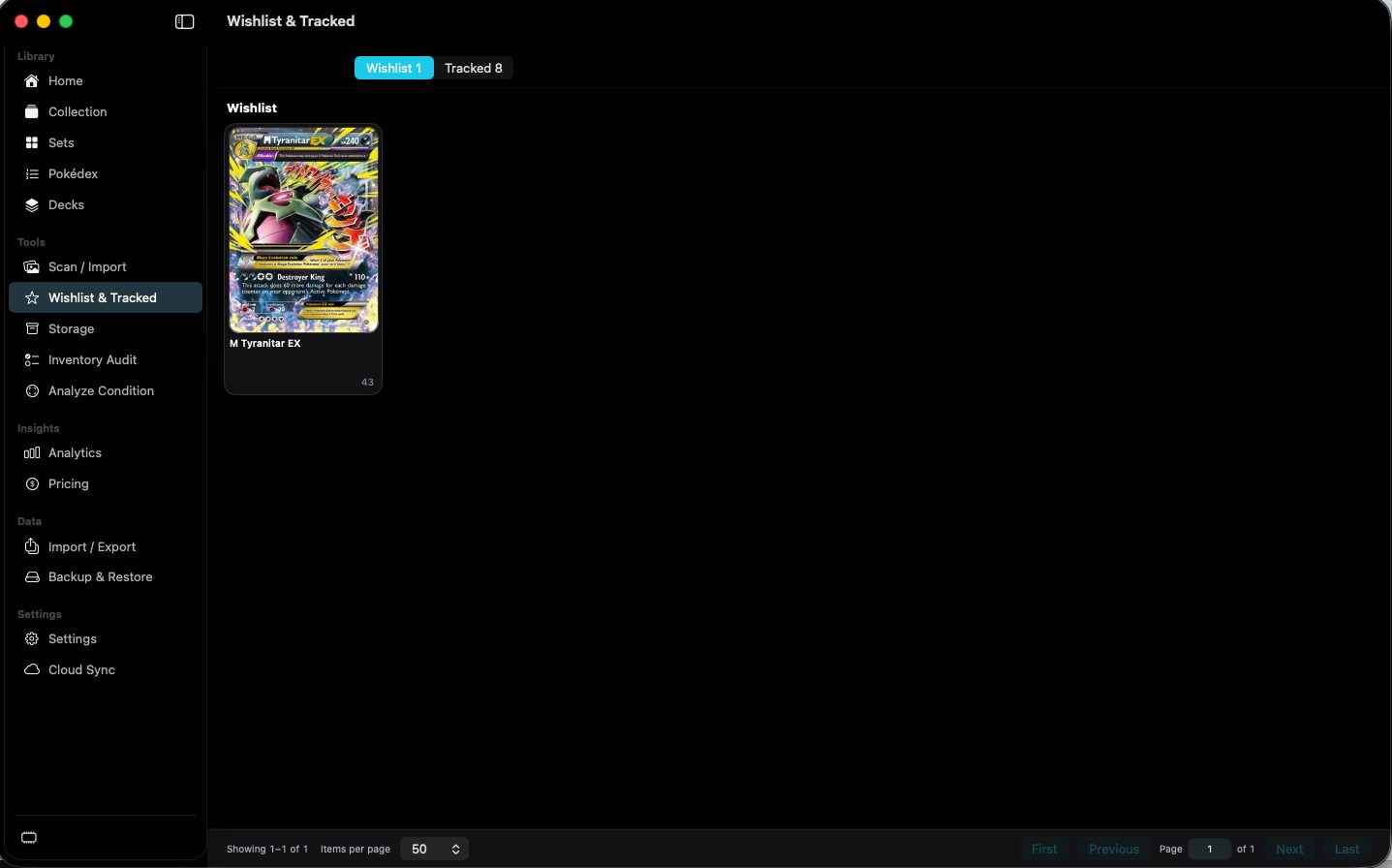
Task: Open Scan / Import tool label
Action: pos(87,266)
